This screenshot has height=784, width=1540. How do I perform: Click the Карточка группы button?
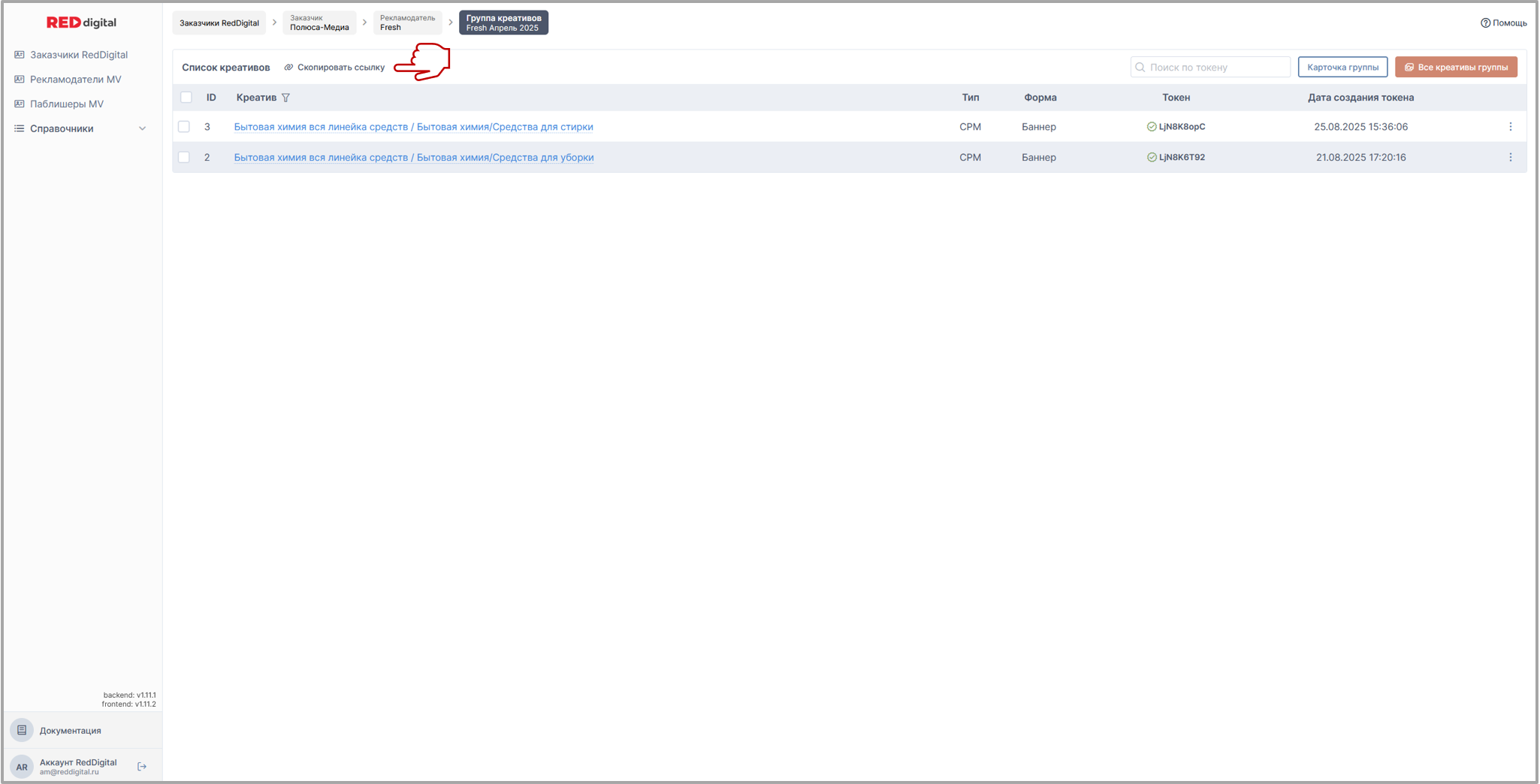click(1342, 68)
